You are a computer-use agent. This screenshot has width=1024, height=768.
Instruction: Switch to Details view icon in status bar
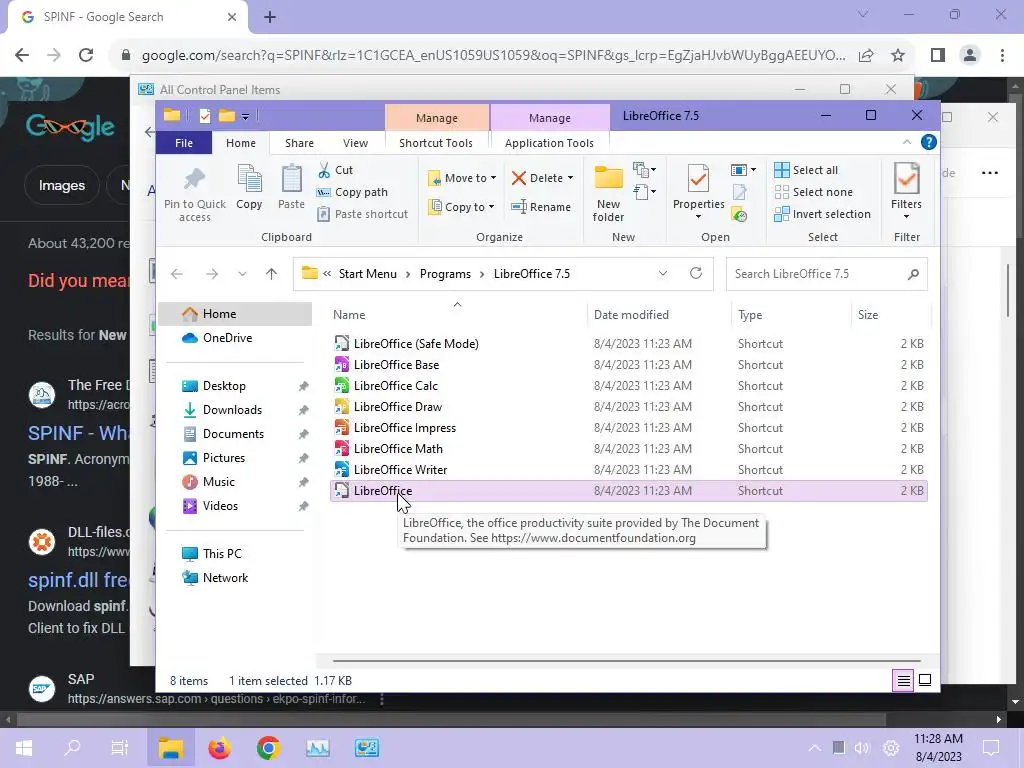point(903,680)
